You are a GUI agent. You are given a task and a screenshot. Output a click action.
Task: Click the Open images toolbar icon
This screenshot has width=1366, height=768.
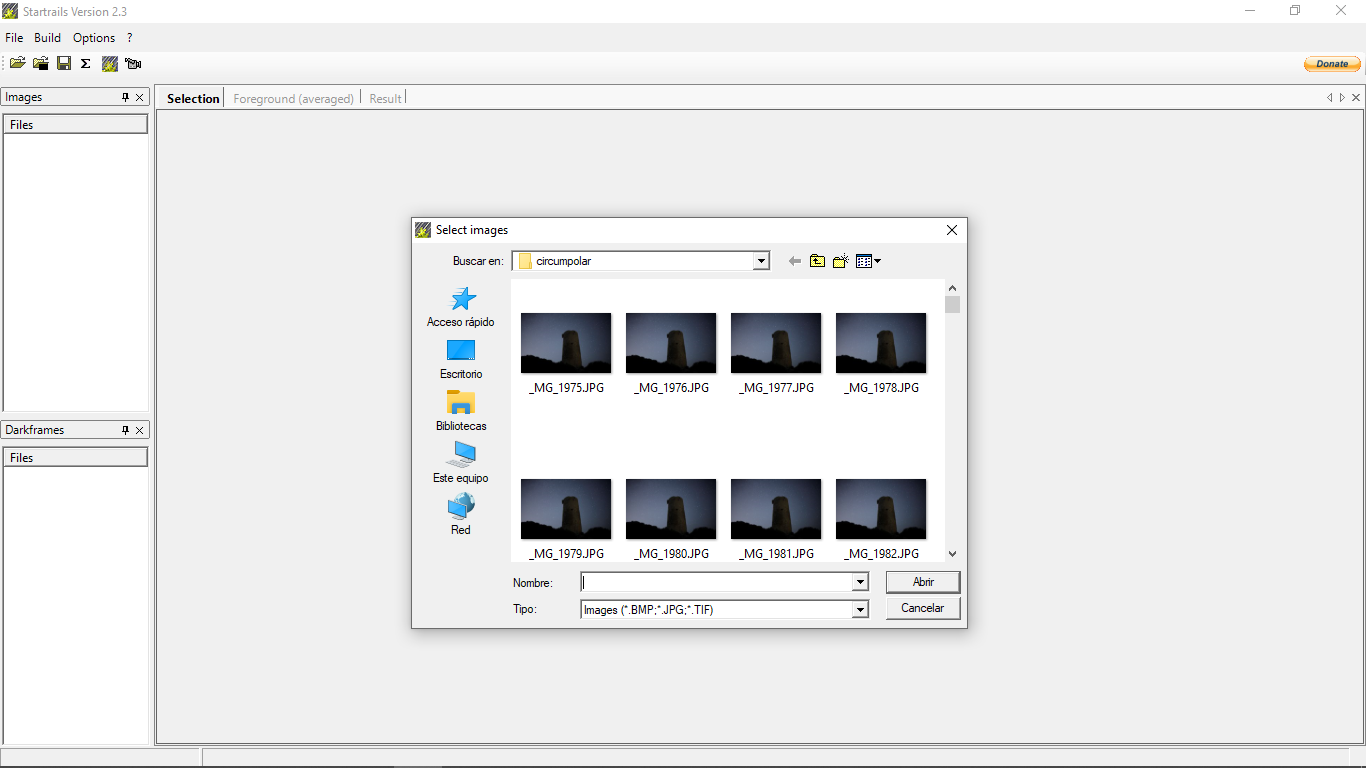[17, 63]
